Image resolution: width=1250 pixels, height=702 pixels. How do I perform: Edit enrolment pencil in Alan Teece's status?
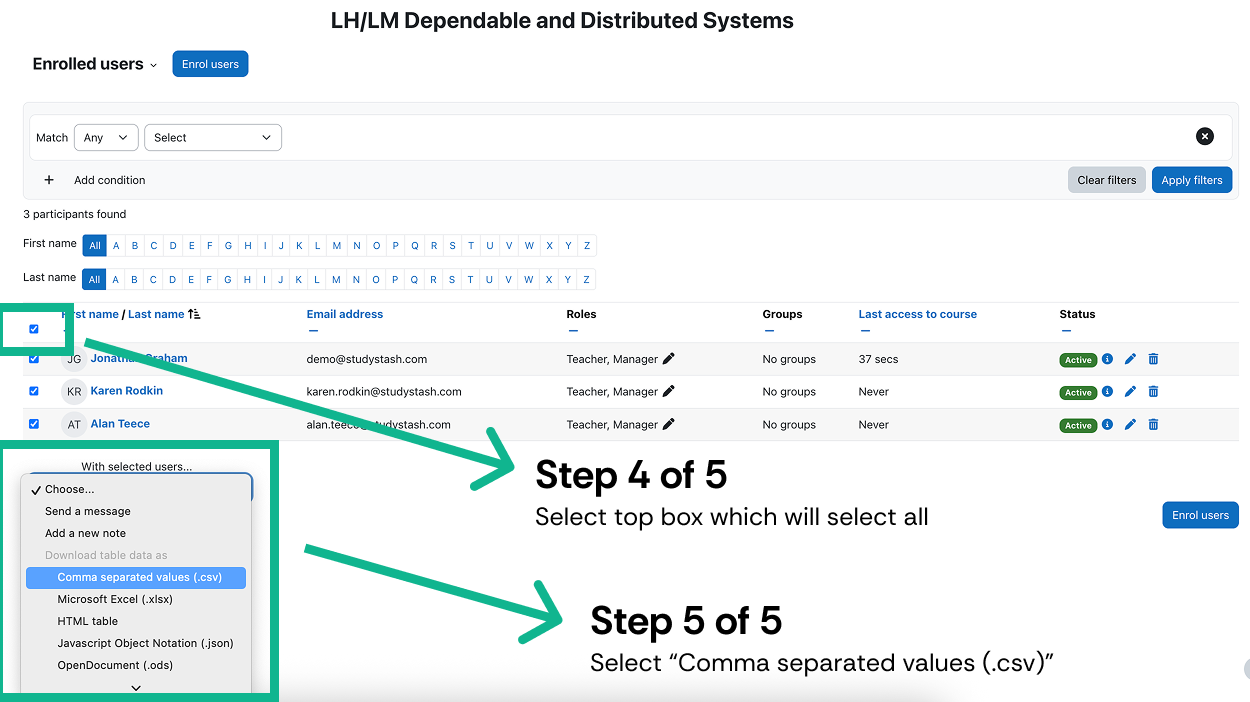tap(1130, 425)
